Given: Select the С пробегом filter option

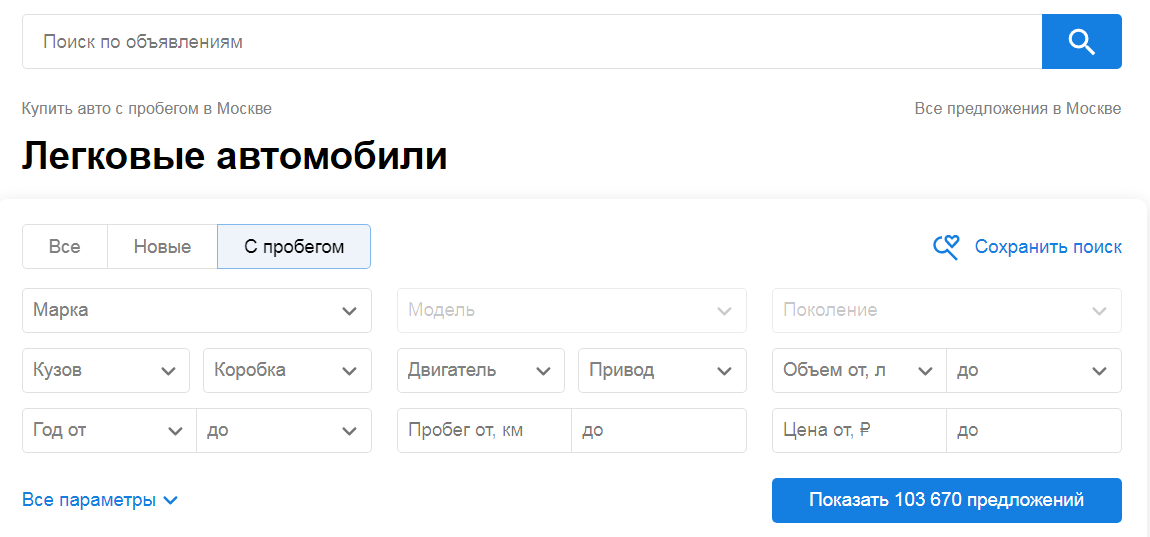Looking at the screenshot, I should pos(294,247).
